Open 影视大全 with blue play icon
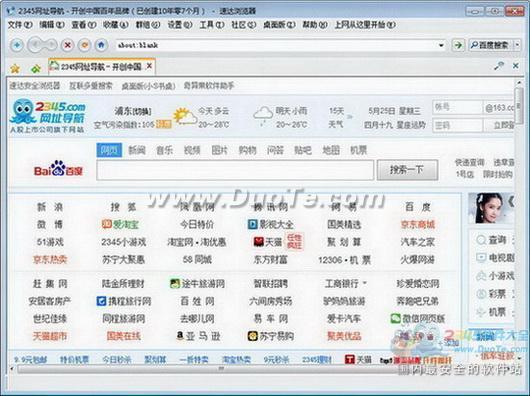530x396 pixels. pos(270,224)
